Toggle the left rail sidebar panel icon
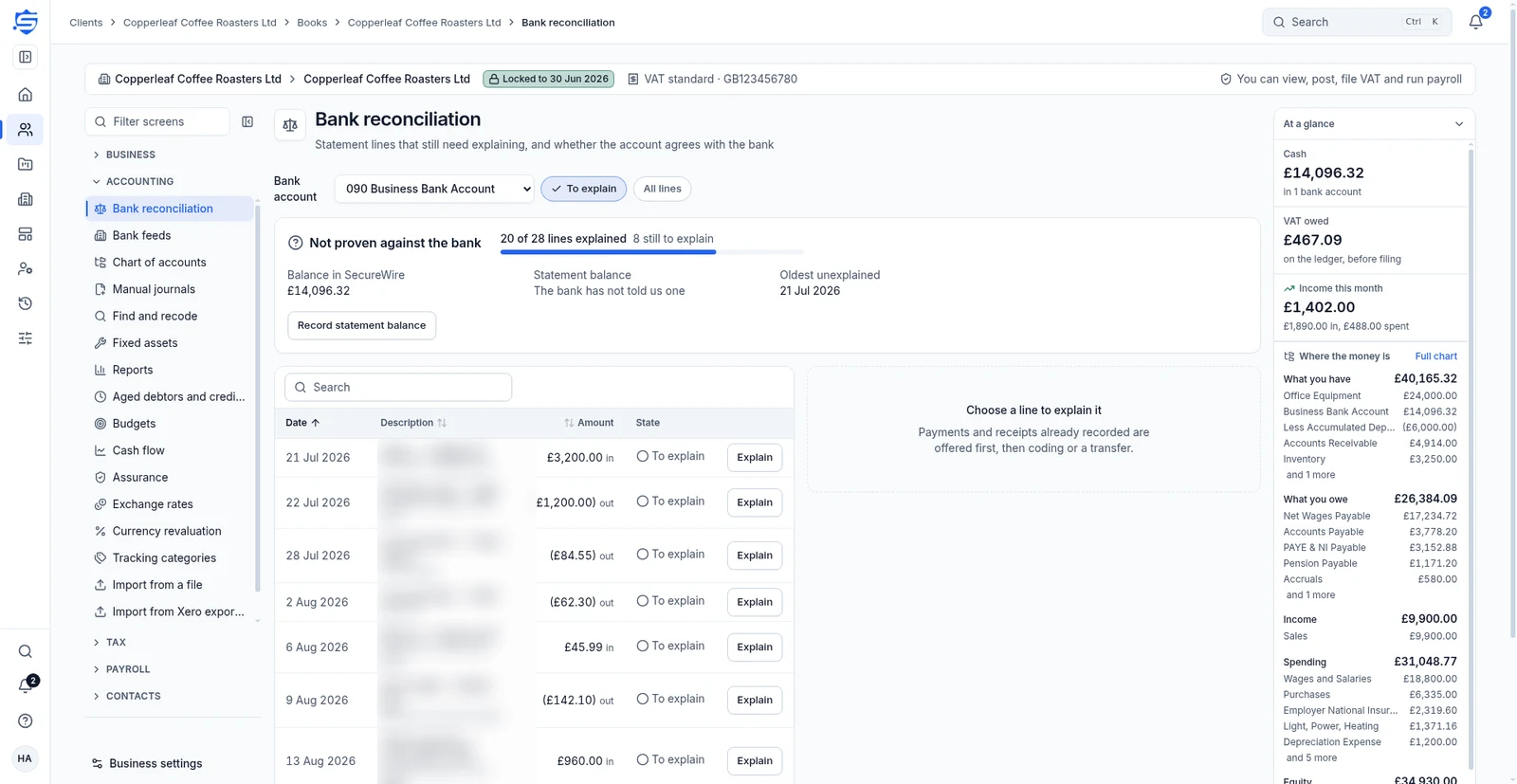 pyautogui.click(x=26, y=57)
